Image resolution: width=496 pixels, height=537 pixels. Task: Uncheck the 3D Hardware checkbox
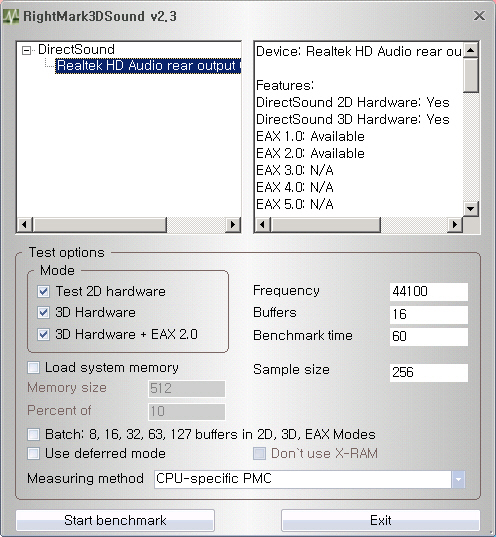click(x=44, y=312)
